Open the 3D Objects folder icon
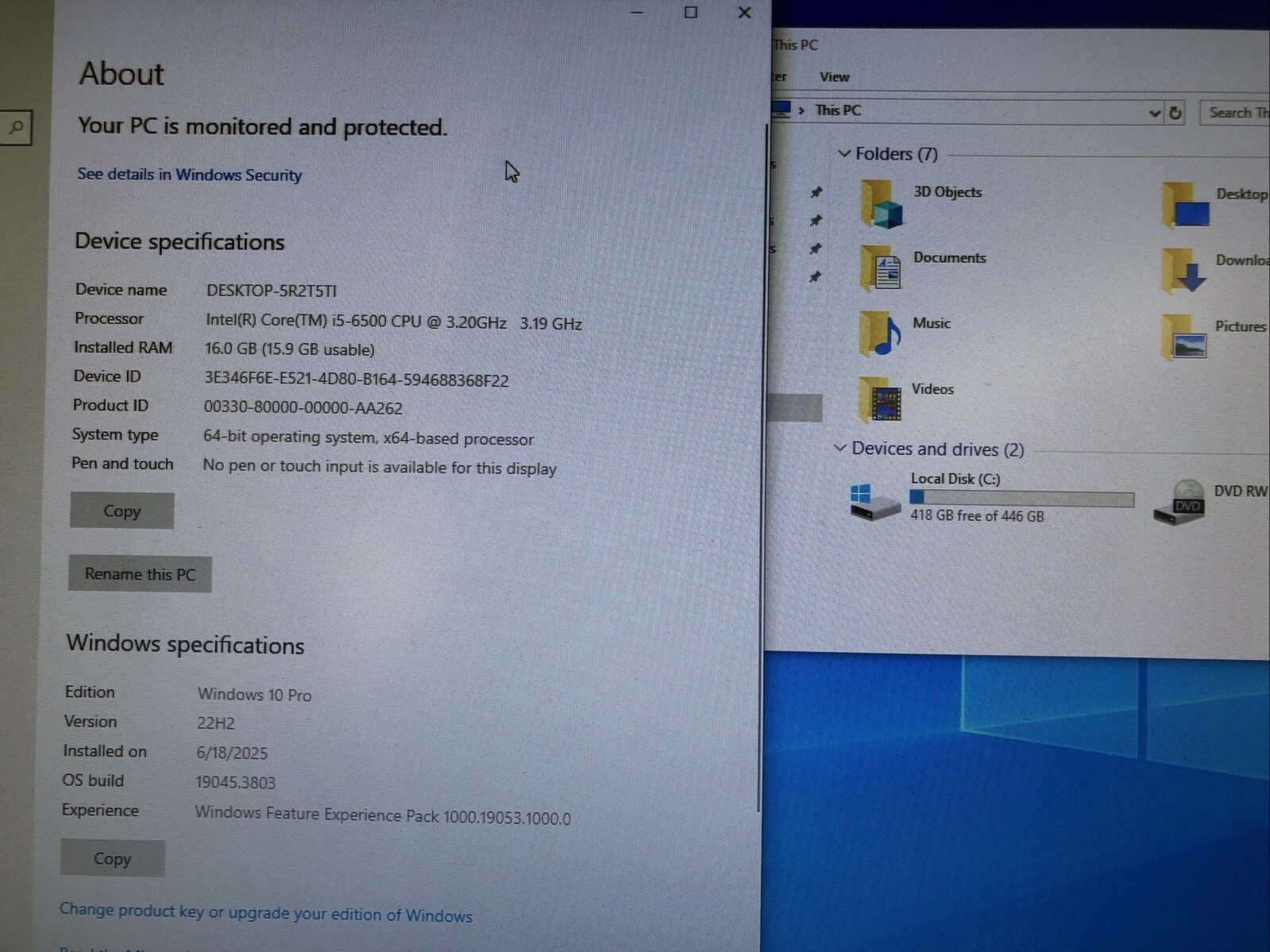1270x952 pixels. [882, 204]
